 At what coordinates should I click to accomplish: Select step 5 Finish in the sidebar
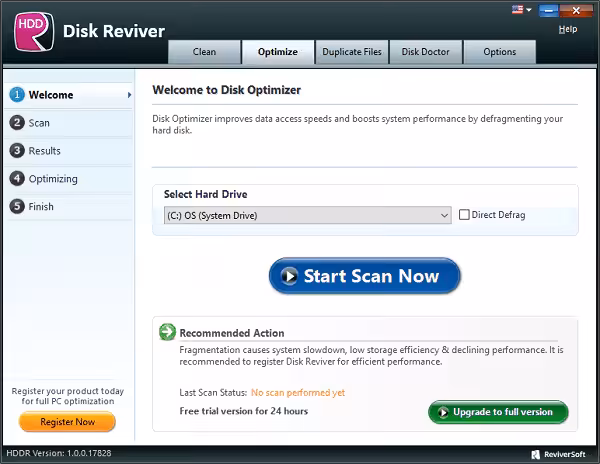41,207
